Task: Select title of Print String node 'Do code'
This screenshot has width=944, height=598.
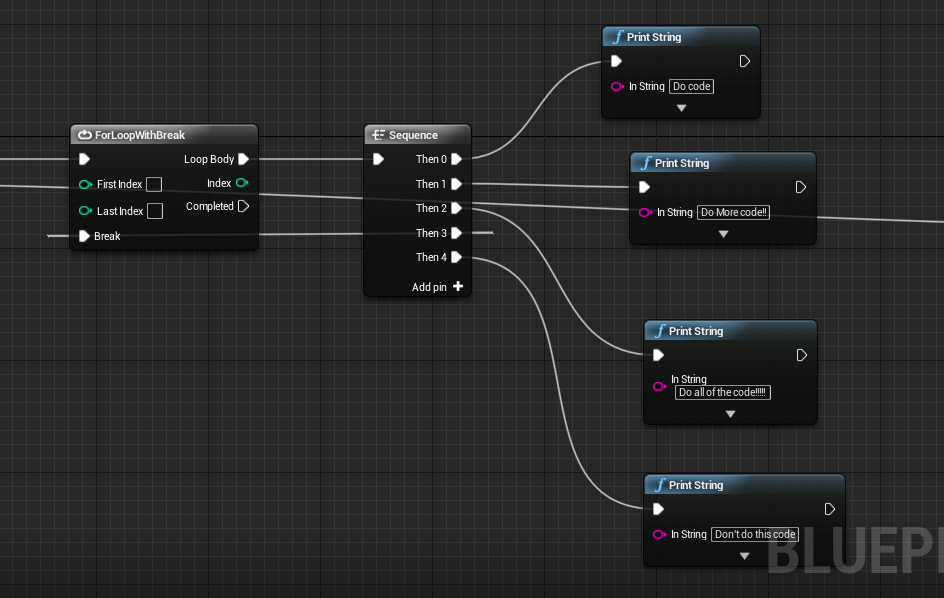Action: [x=654, y=37]
